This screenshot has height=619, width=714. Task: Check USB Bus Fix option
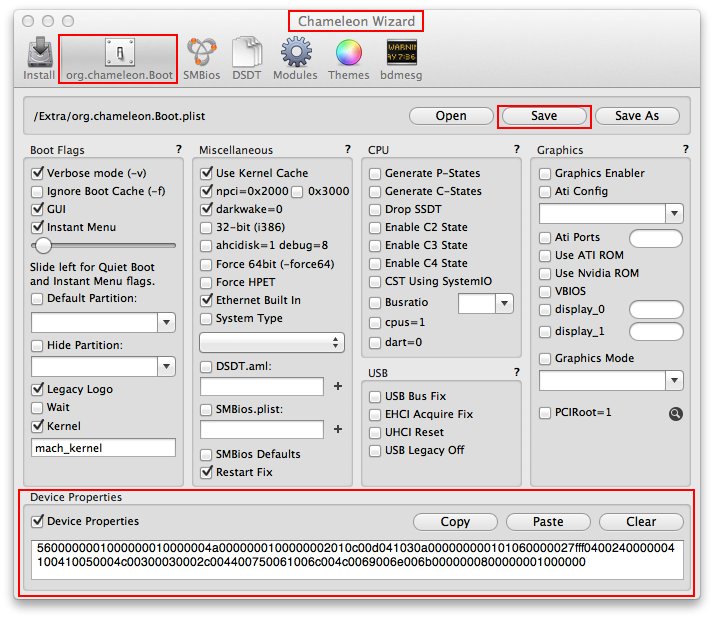[375, 397]
